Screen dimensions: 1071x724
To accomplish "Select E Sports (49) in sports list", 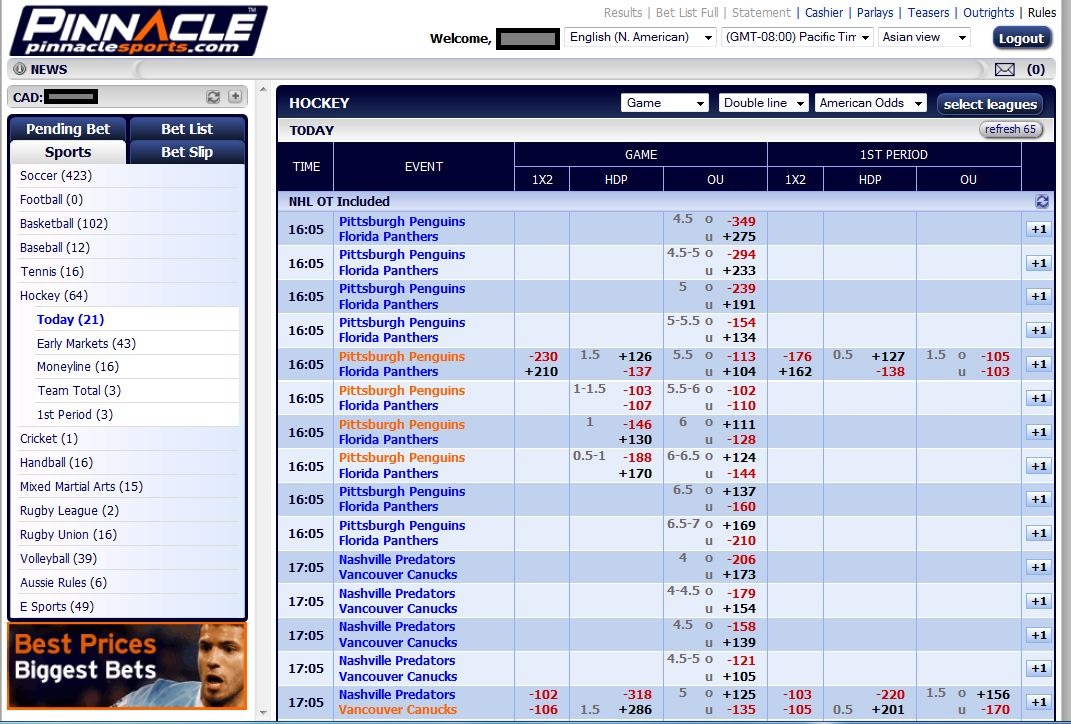I will coord(57,607).
